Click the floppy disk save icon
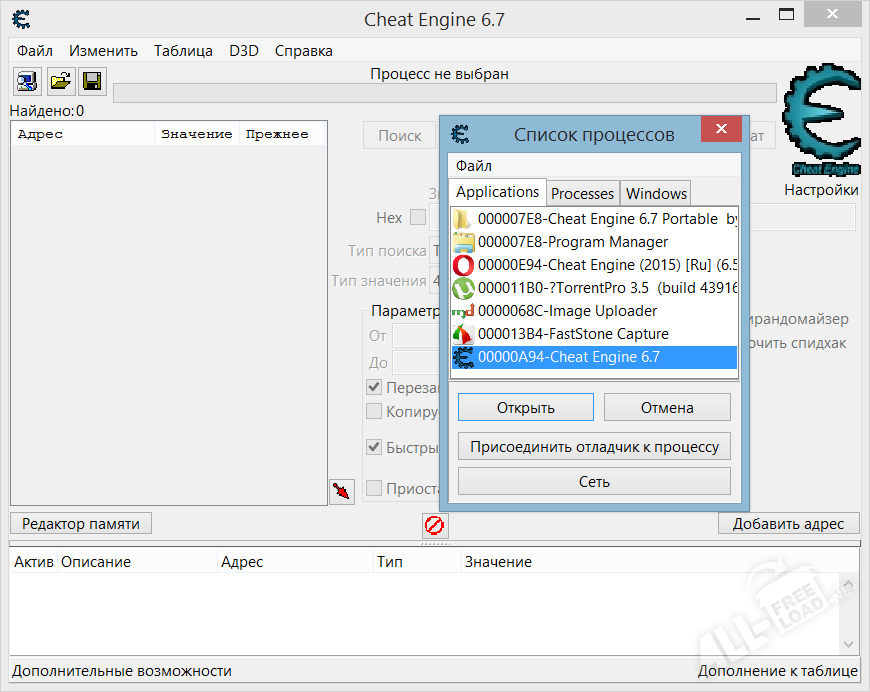Viewport: 870px width, 692px height. [92, 81]
